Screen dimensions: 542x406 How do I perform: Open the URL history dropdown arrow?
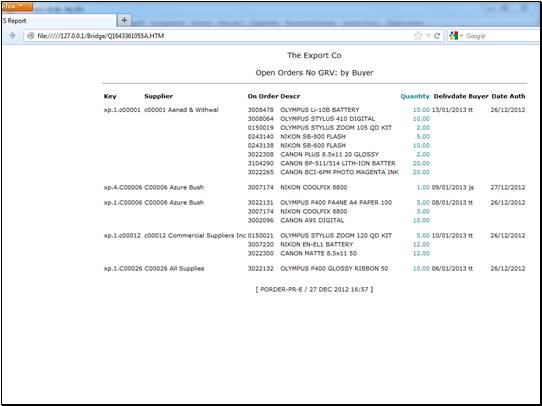tap(428, 36)
